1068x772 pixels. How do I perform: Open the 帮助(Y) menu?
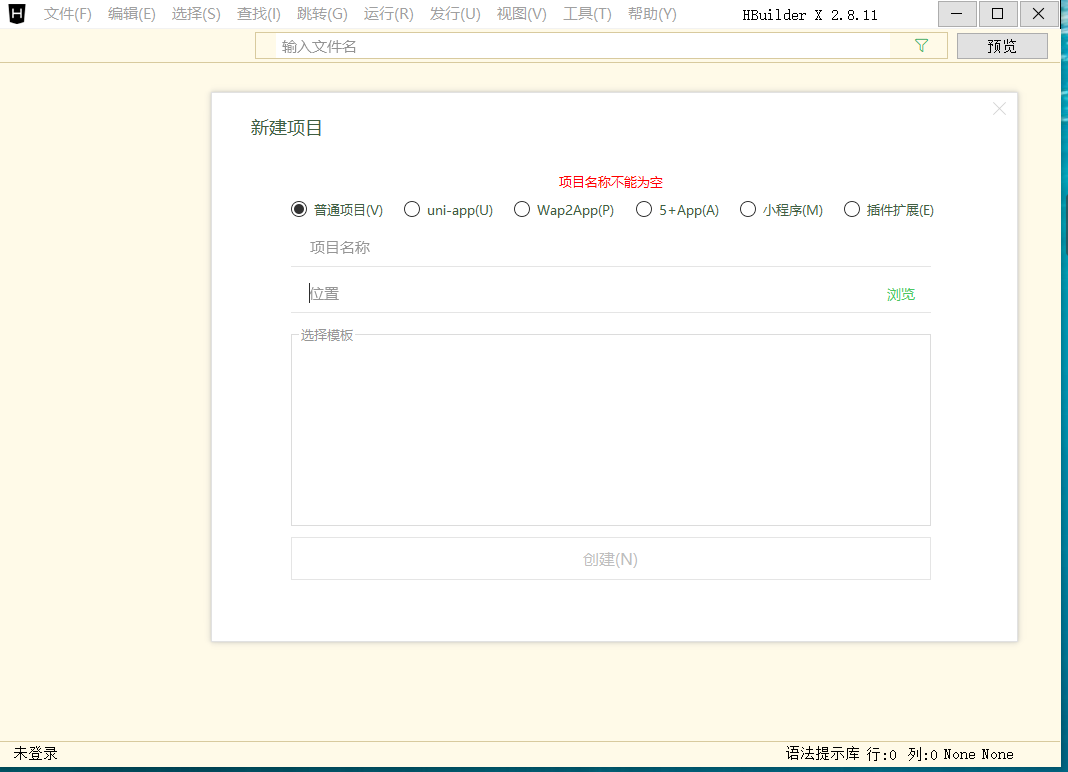[x=652, y=14]
